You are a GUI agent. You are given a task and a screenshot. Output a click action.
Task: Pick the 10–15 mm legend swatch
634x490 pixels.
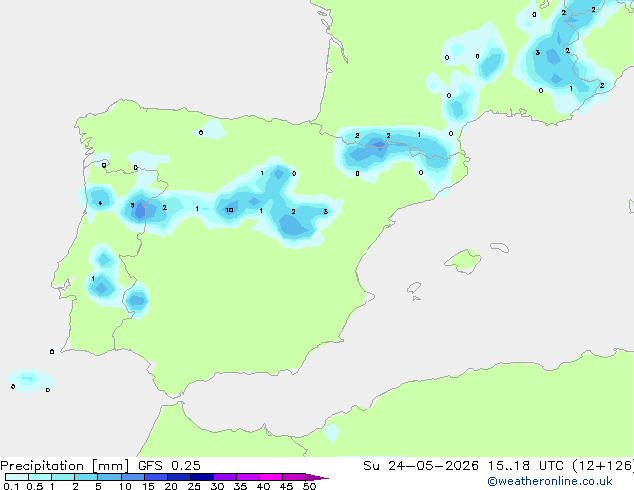coord(133,477)
